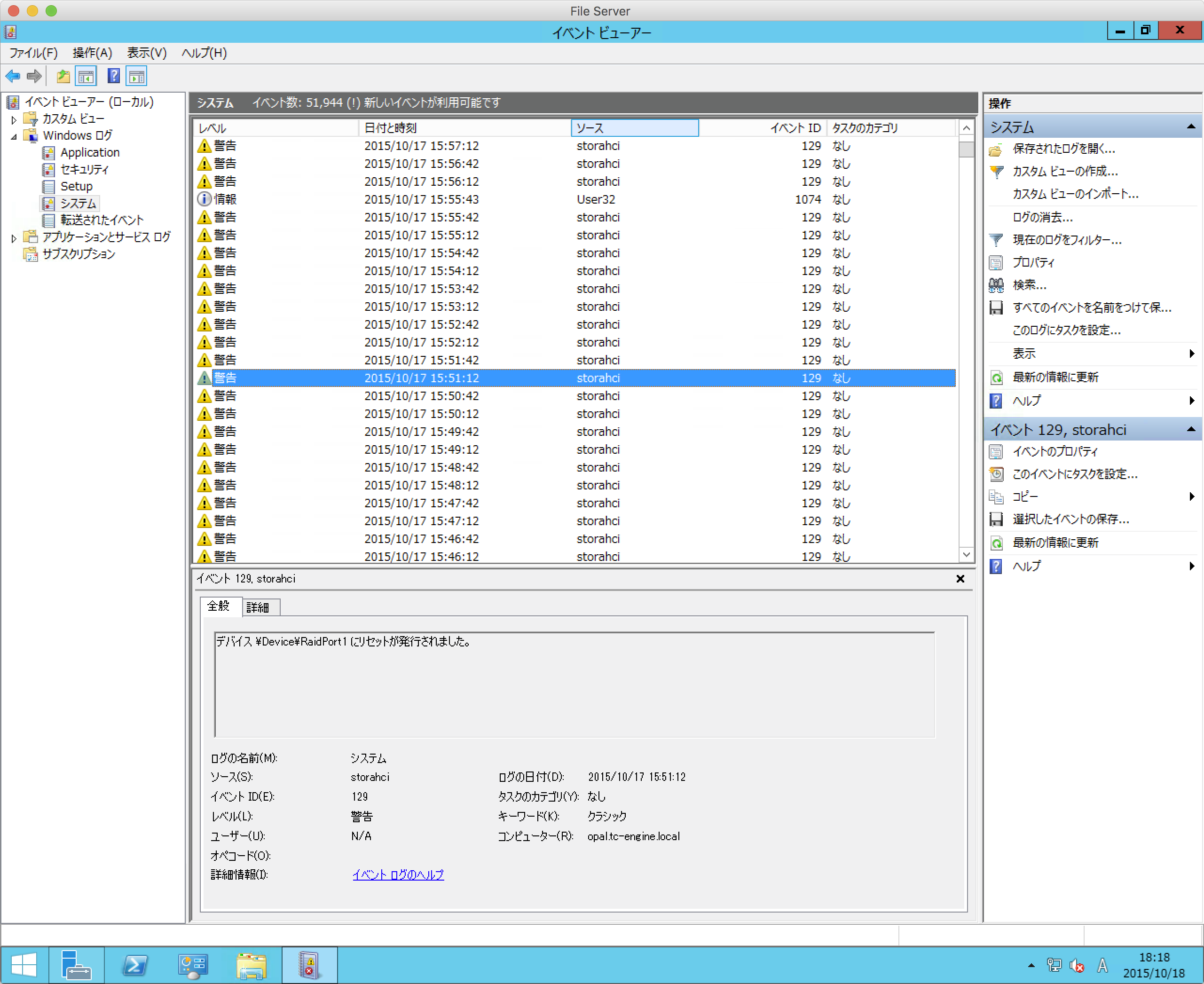Image resolution: width=1204 pixels, height=984 pixels.
Task: Click the volume speaker tray icon
Action: tap(1077, 965)
